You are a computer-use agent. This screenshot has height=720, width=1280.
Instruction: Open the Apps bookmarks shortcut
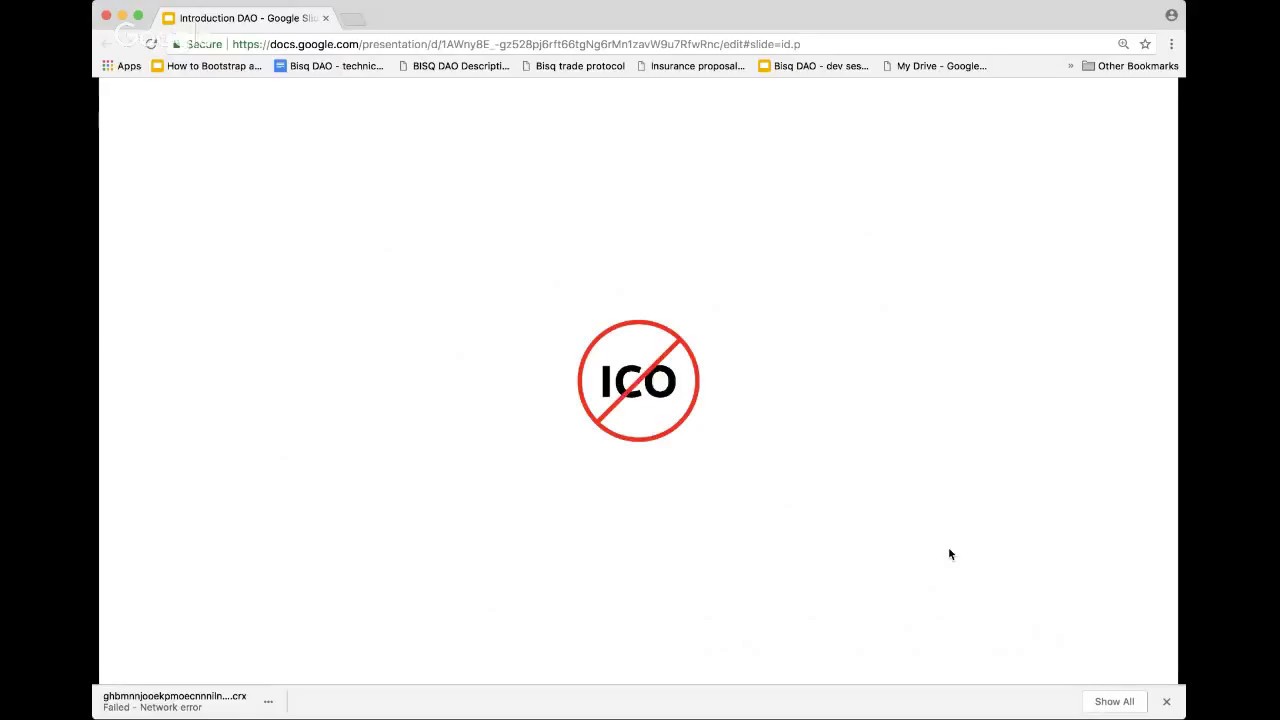[121, 66]
